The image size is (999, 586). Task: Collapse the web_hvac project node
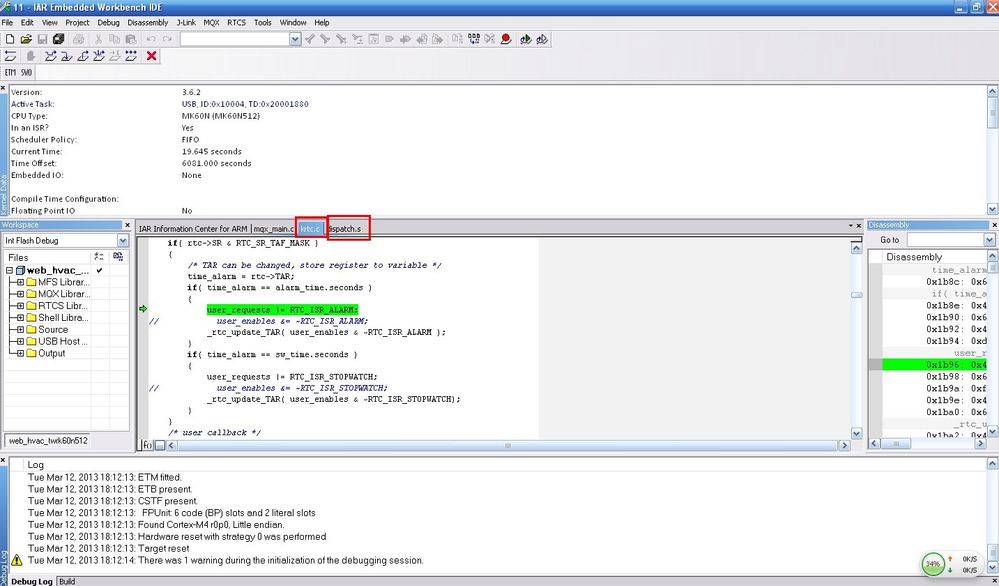tap(10, 271)
